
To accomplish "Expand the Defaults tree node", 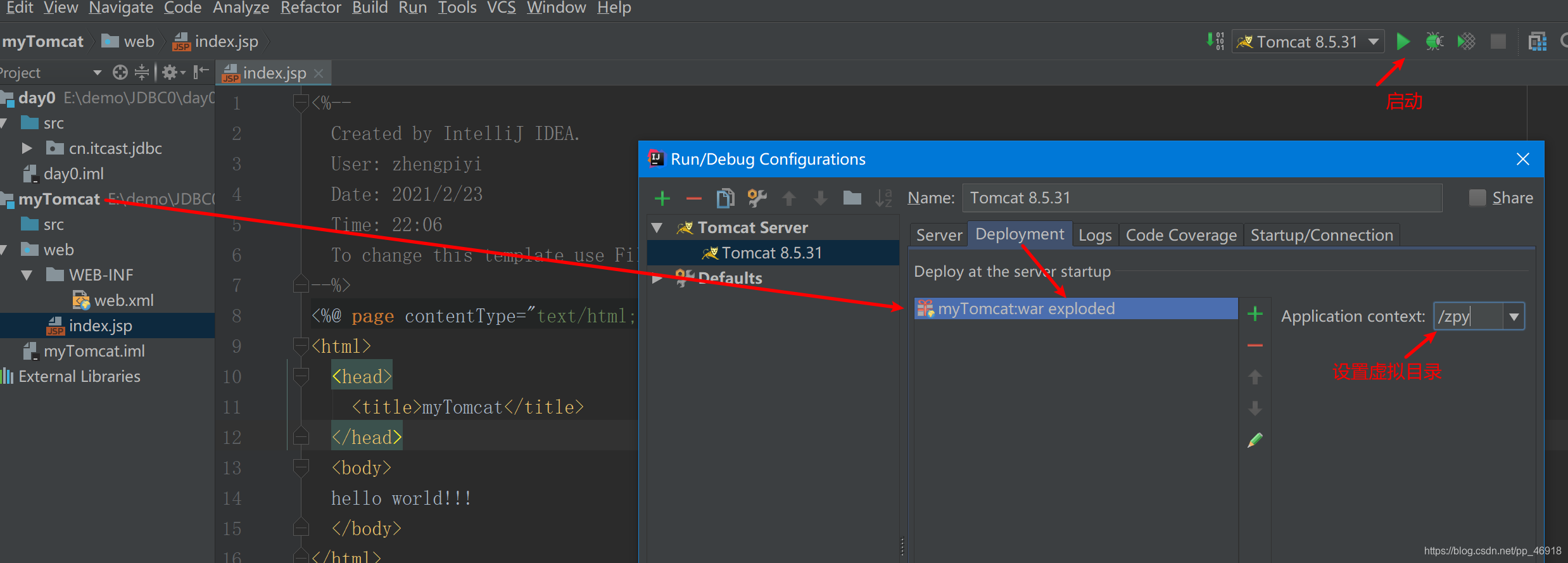I will [x=657, y=278].
